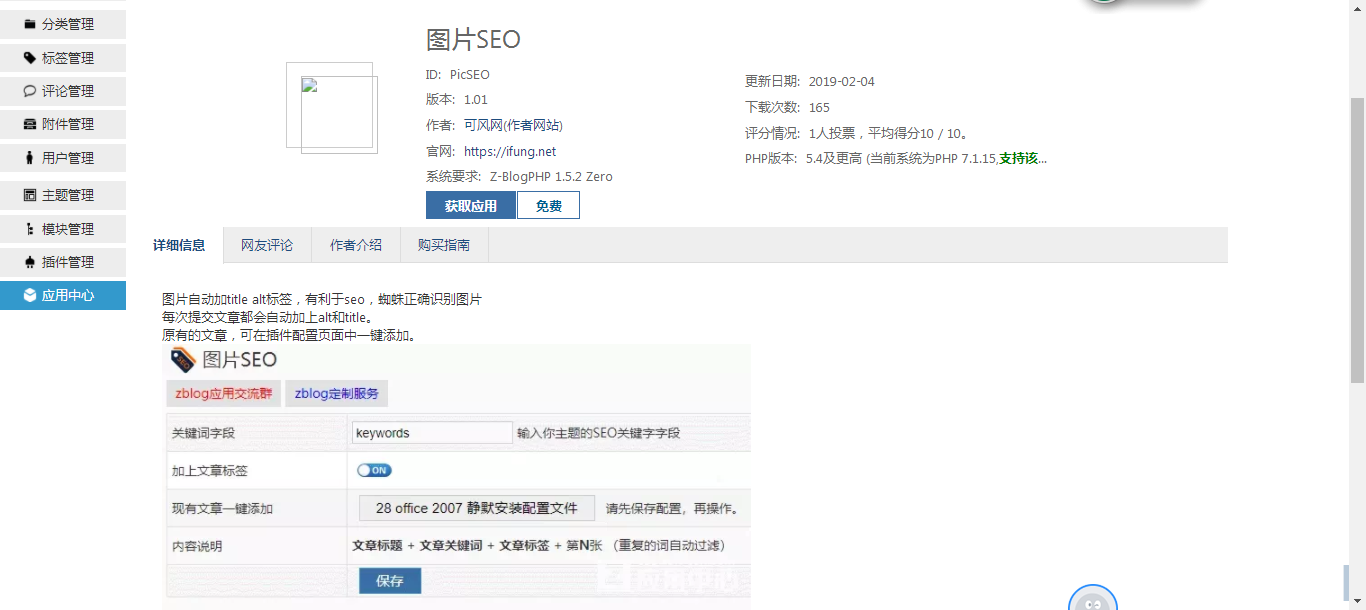Click the page vertical scrollbar

1357,240
